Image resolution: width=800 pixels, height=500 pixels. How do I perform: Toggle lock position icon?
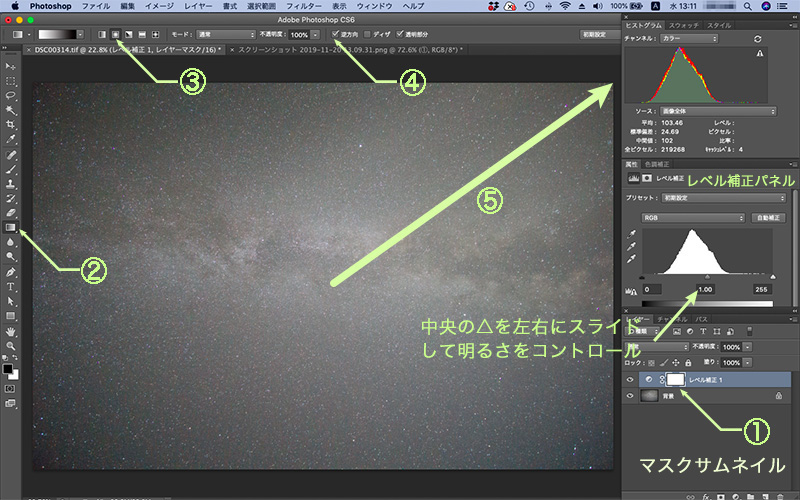pos(676,363)
